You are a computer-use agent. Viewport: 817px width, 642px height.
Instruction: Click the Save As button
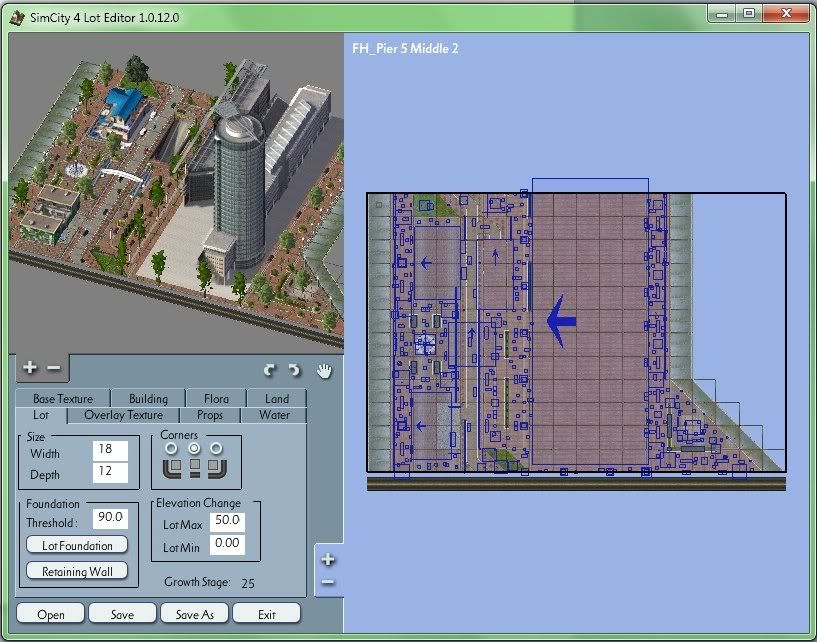pos(194,614)
